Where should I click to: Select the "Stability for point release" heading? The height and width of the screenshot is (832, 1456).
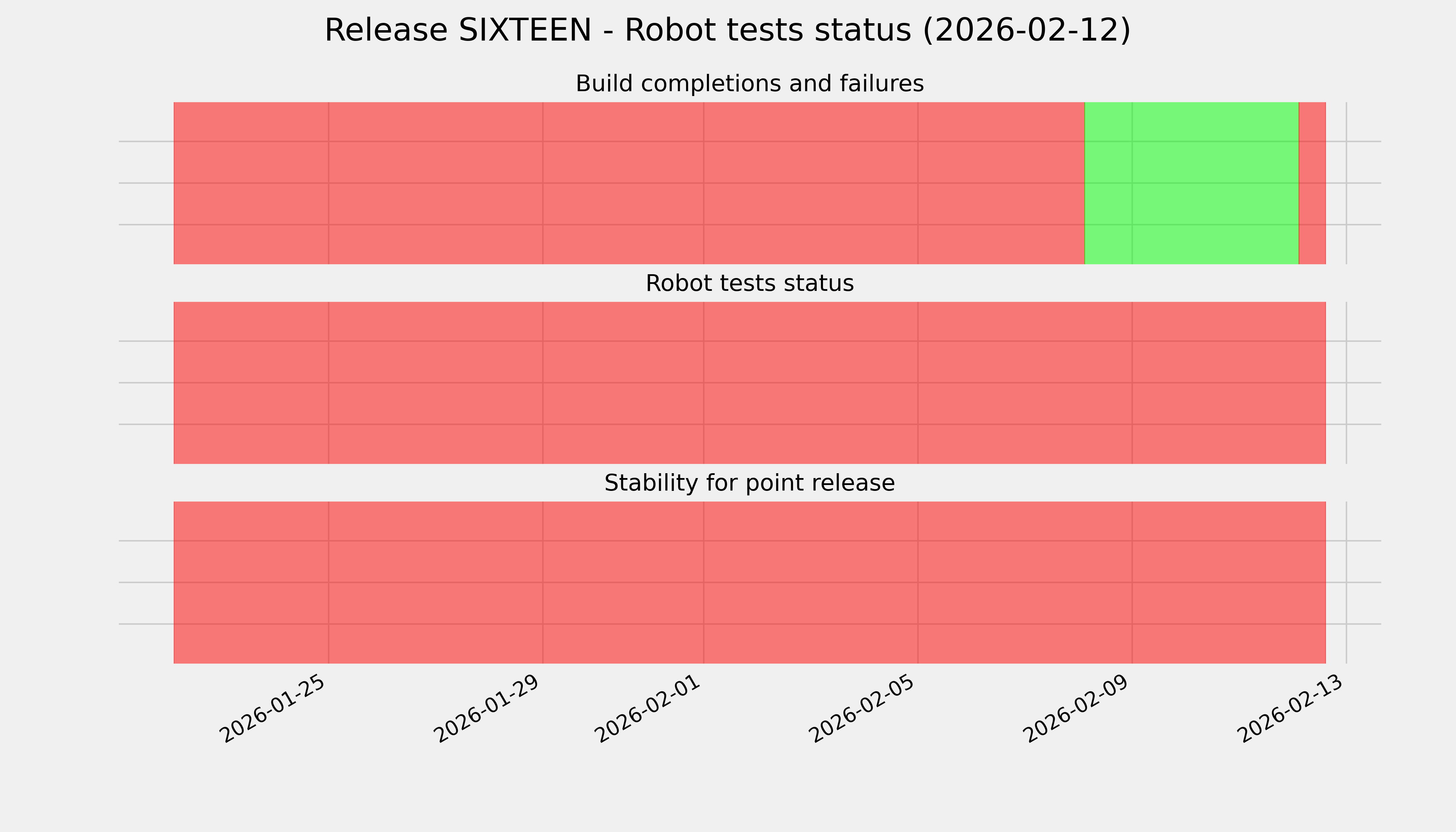coord(749,484)
